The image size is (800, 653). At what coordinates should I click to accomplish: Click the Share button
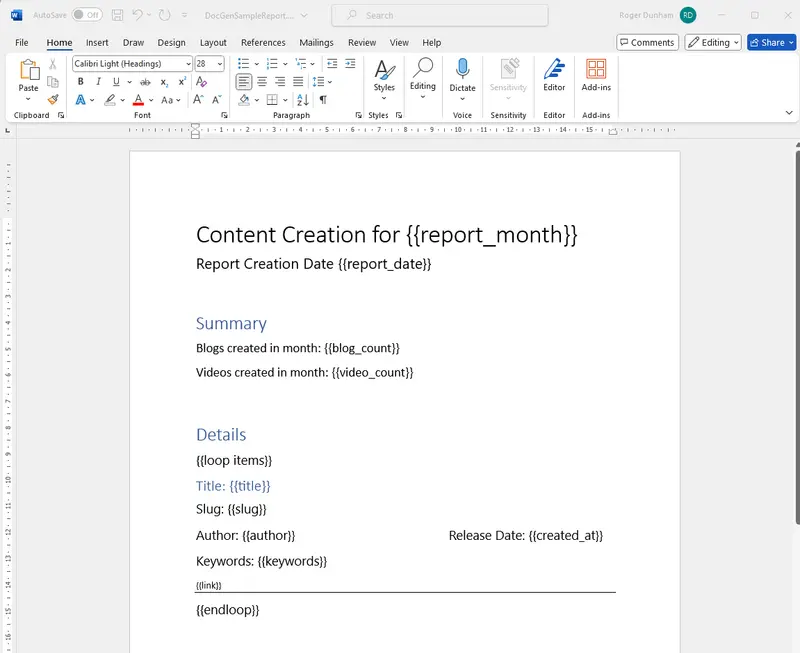click(772, 43)
